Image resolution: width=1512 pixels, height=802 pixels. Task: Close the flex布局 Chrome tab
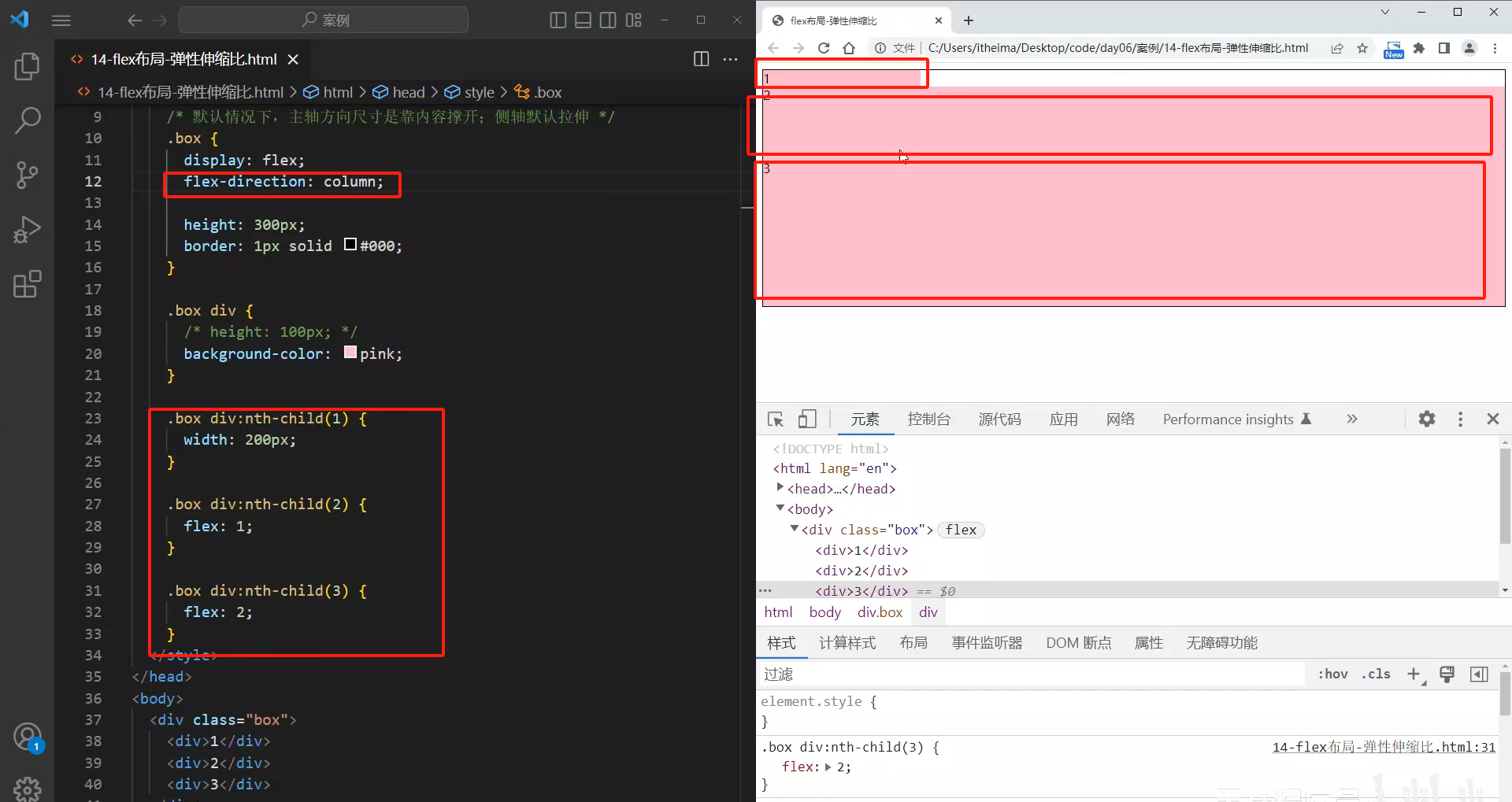pos(939,20)
